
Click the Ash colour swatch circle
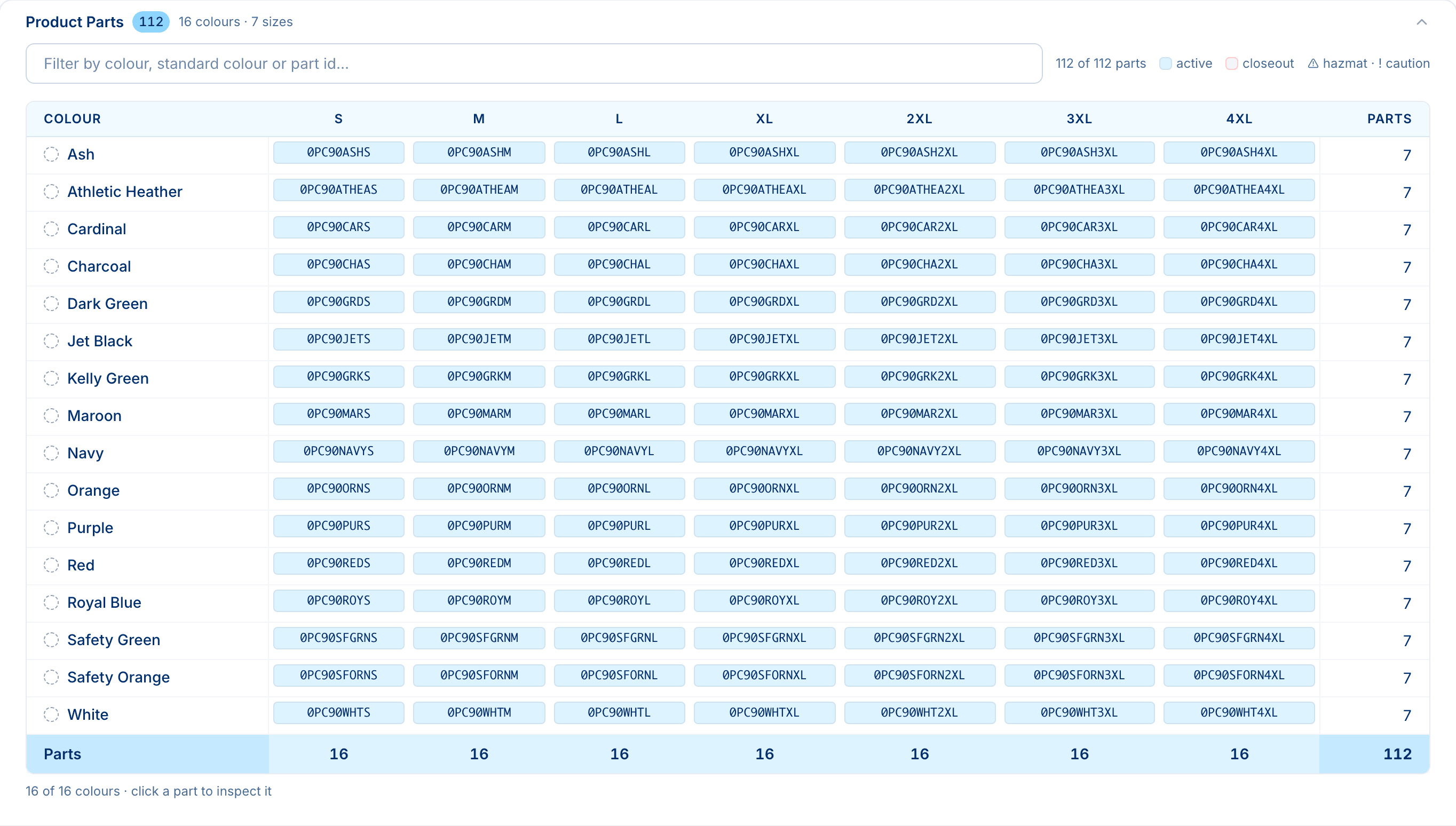click(51, 154)
